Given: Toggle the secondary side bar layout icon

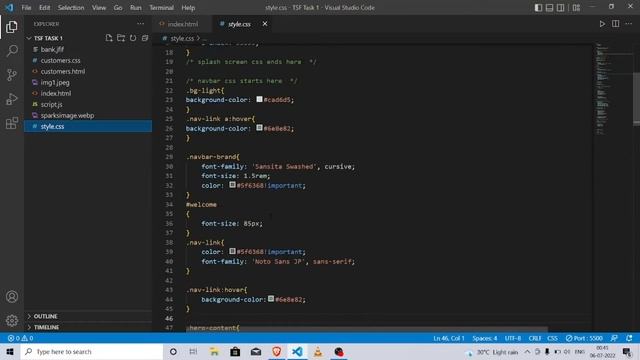Looking at the screenshot, I should click(561, 8).
